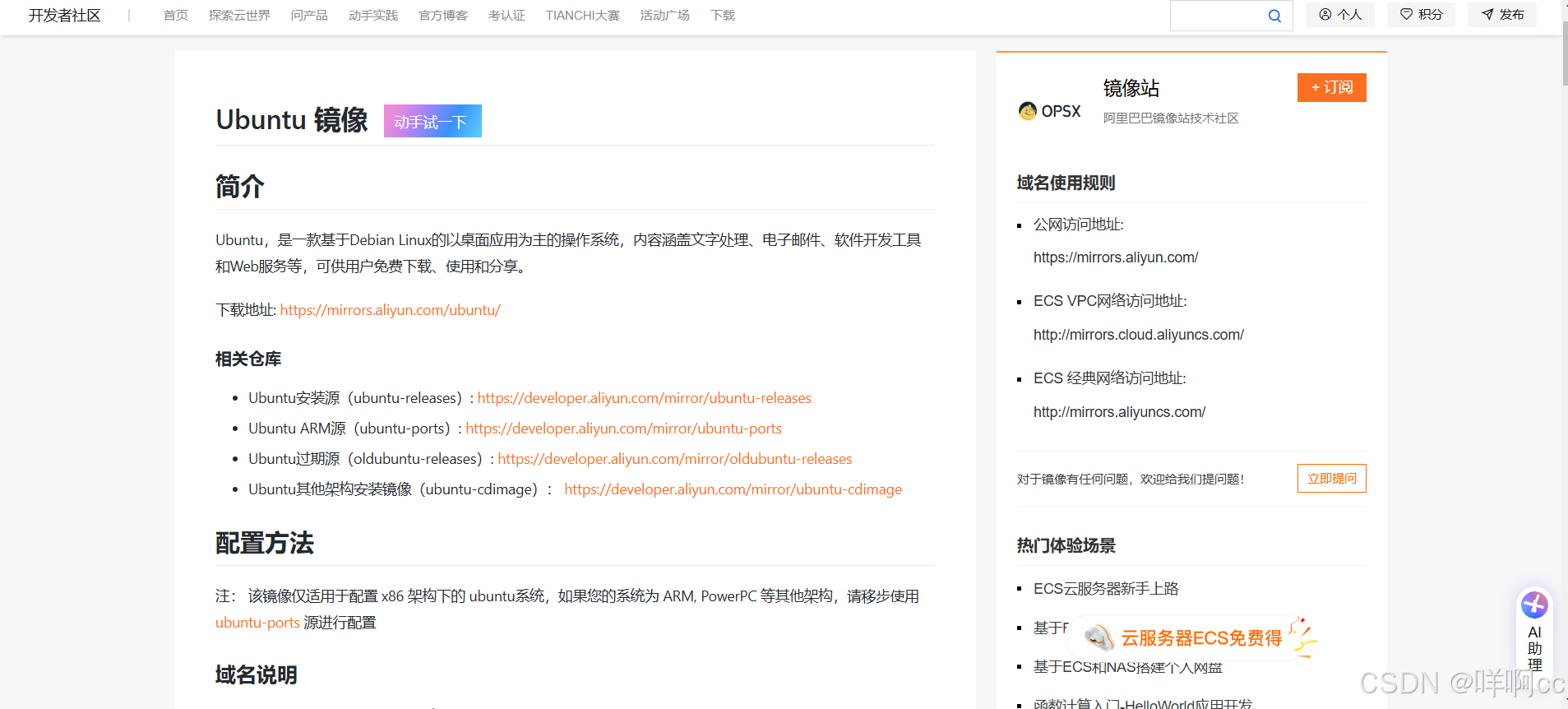The height and width of the screenshot is (709, 1568).
Task: Select the https://mirrors.aliyun.com/ address text
Action: click(1116, 257)
